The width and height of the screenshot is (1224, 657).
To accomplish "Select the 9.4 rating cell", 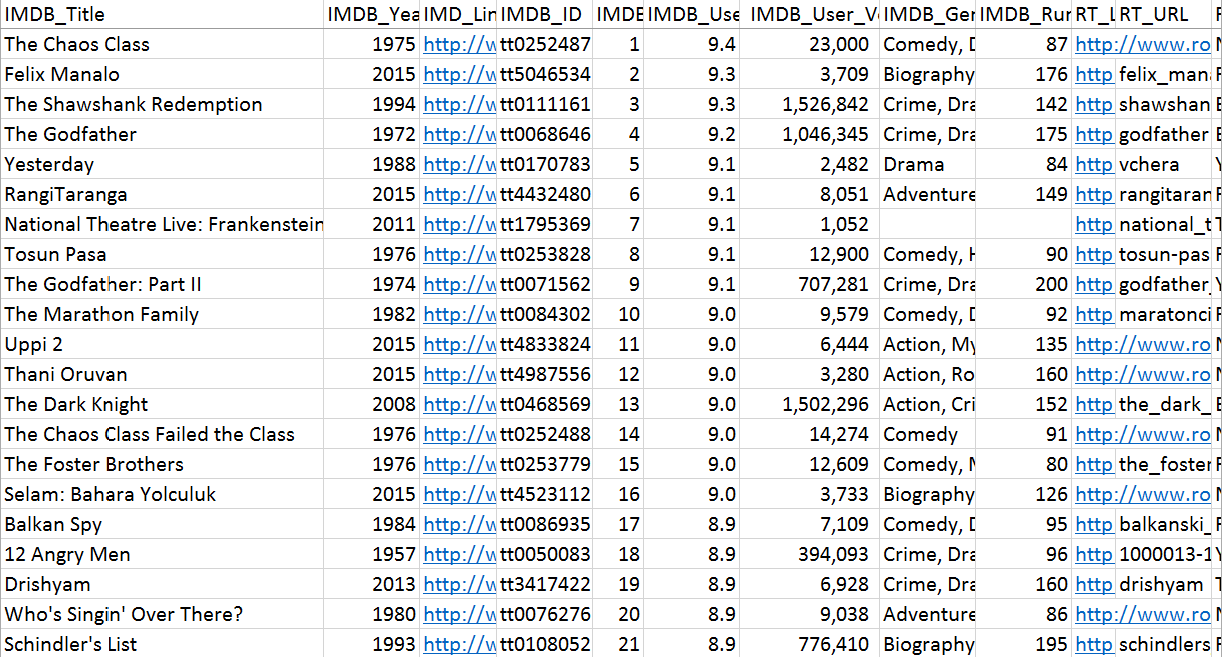I will [694, 44].
